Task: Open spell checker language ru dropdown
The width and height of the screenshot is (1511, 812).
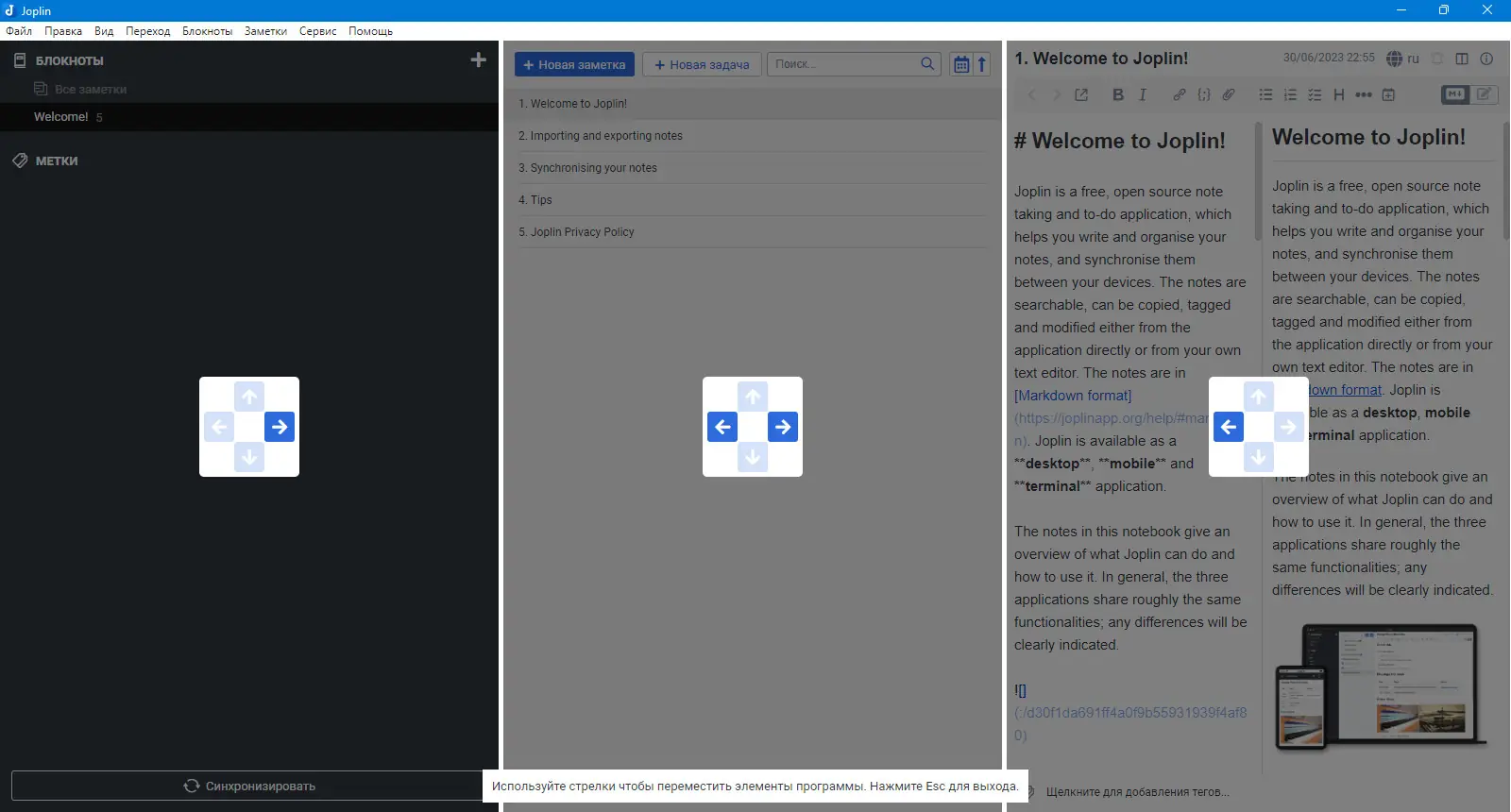Action: pos(1402,59)
